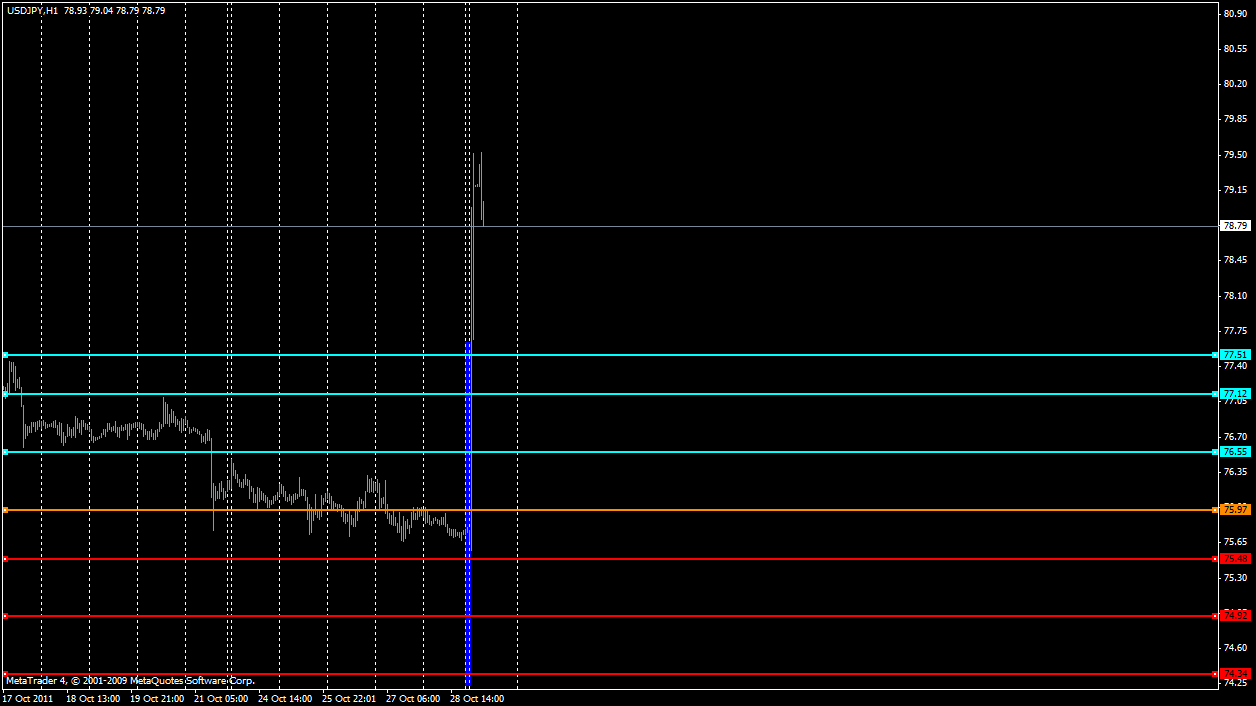Click the 80.90 value on price axis
Viewport: 1256px width, 706px height.
[1235, 14]
